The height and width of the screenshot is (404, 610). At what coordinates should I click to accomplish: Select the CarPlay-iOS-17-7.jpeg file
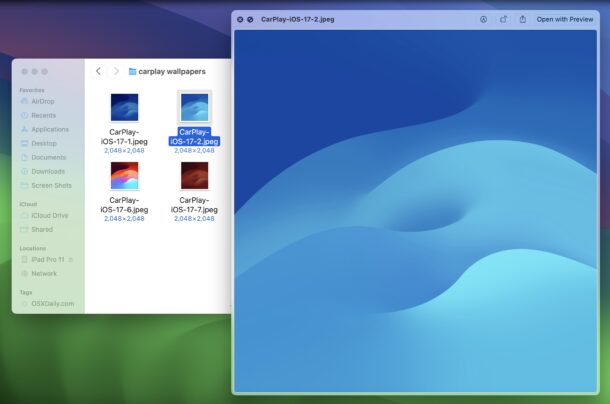[x=194, y=176]
